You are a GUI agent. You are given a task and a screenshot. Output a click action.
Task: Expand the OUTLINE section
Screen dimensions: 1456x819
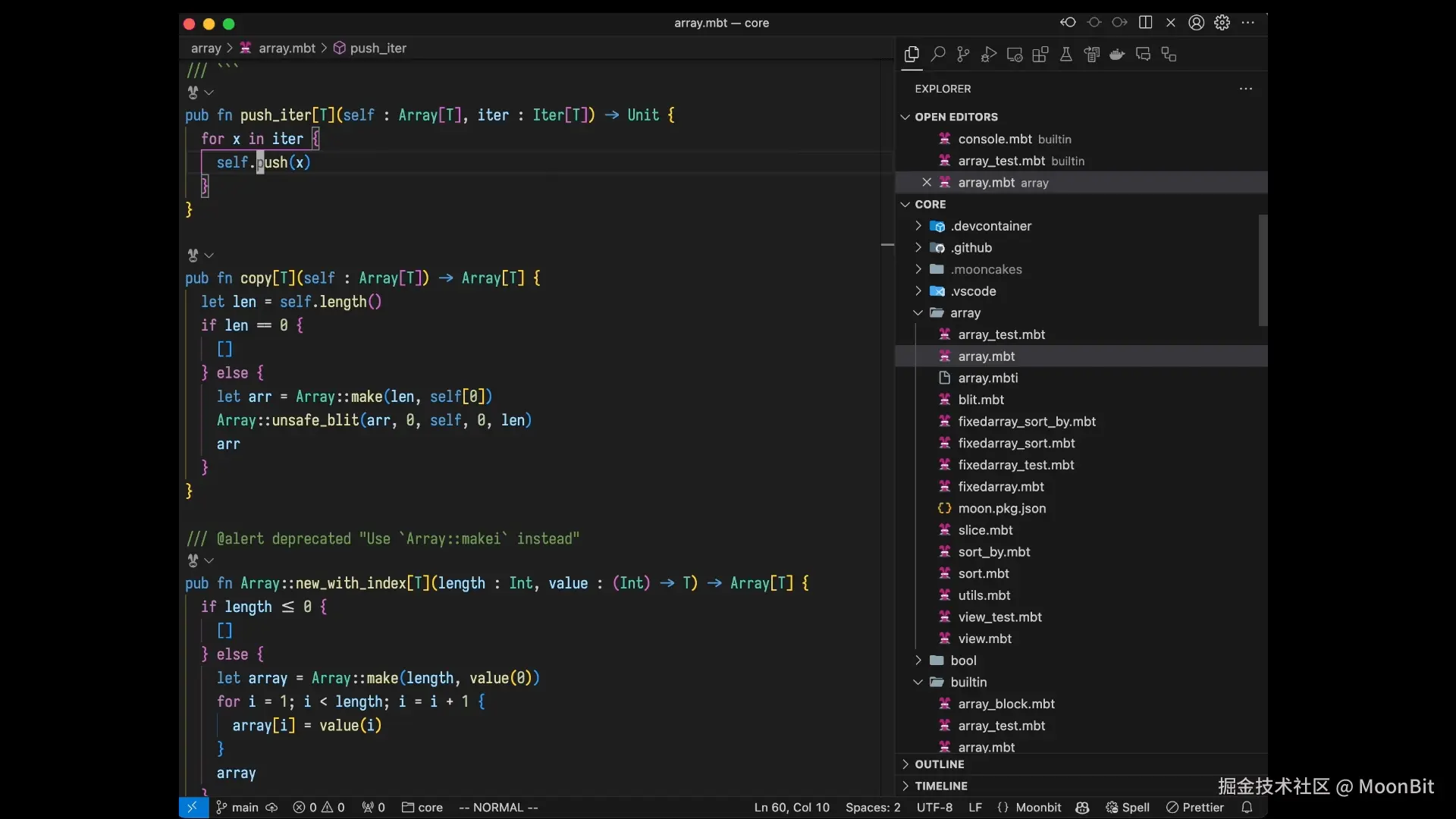(x=939, y=764)
